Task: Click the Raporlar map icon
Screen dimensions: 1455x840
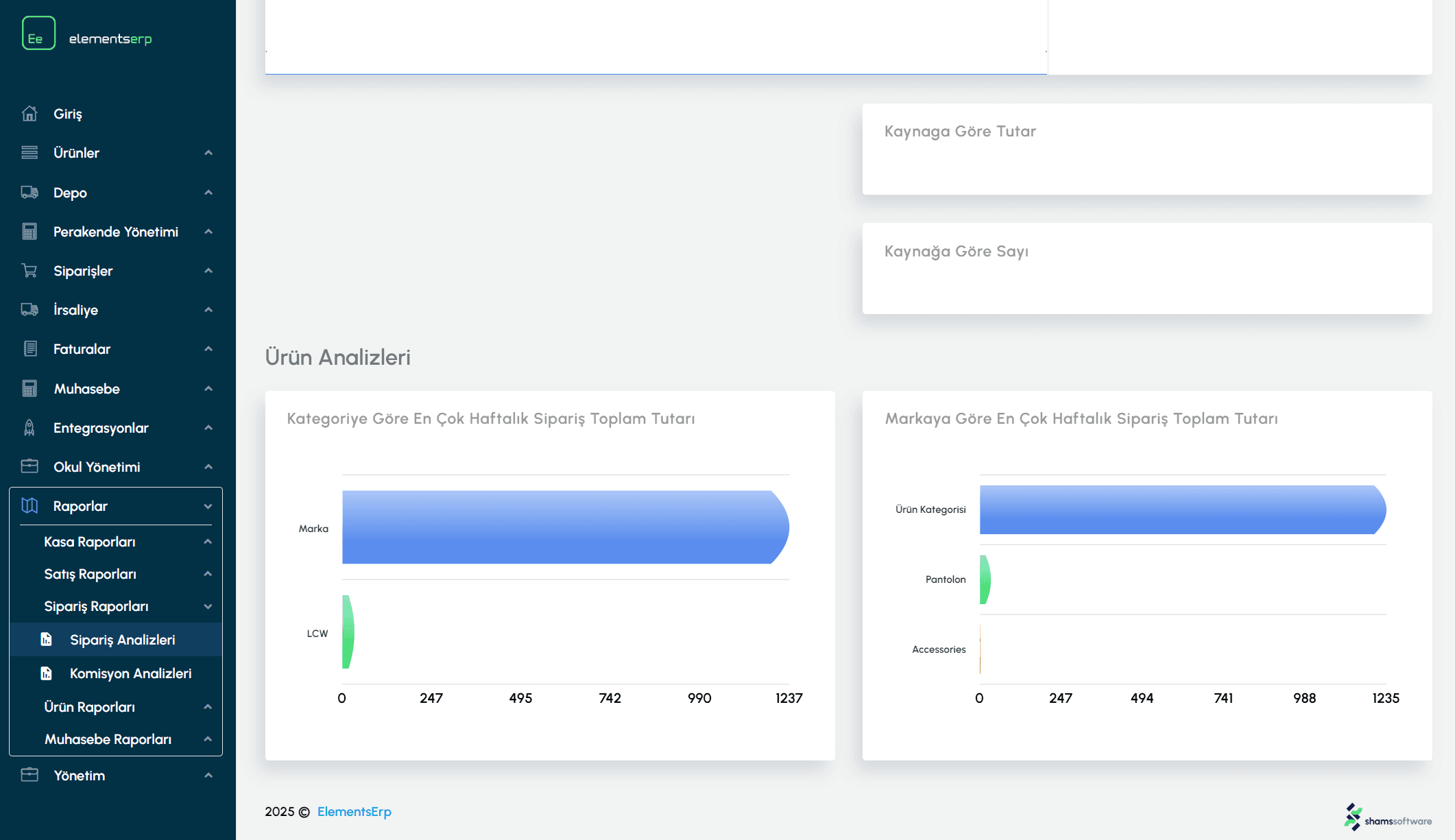Action: click(x=29, y=506)
